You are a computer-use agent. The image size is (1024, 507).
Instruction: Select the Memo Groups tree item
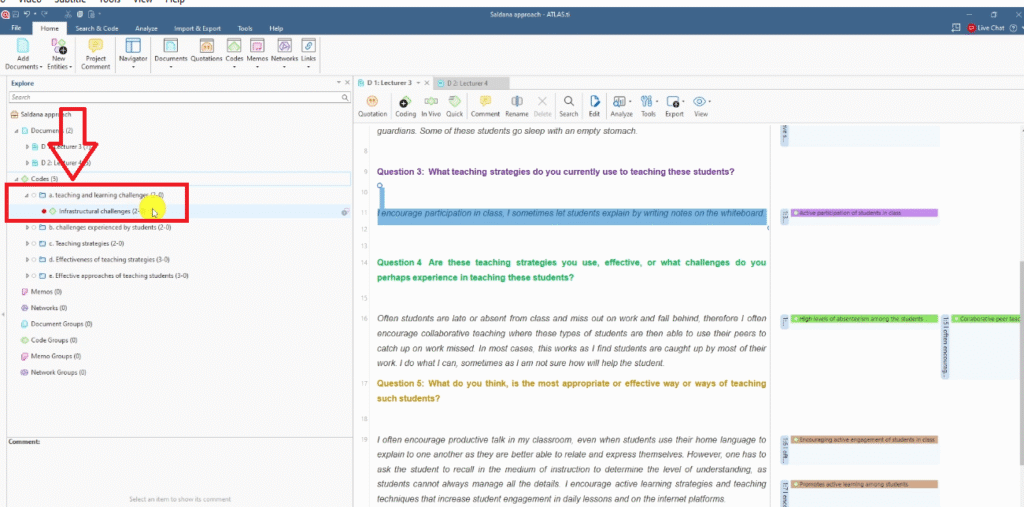[x=54, y=356]
